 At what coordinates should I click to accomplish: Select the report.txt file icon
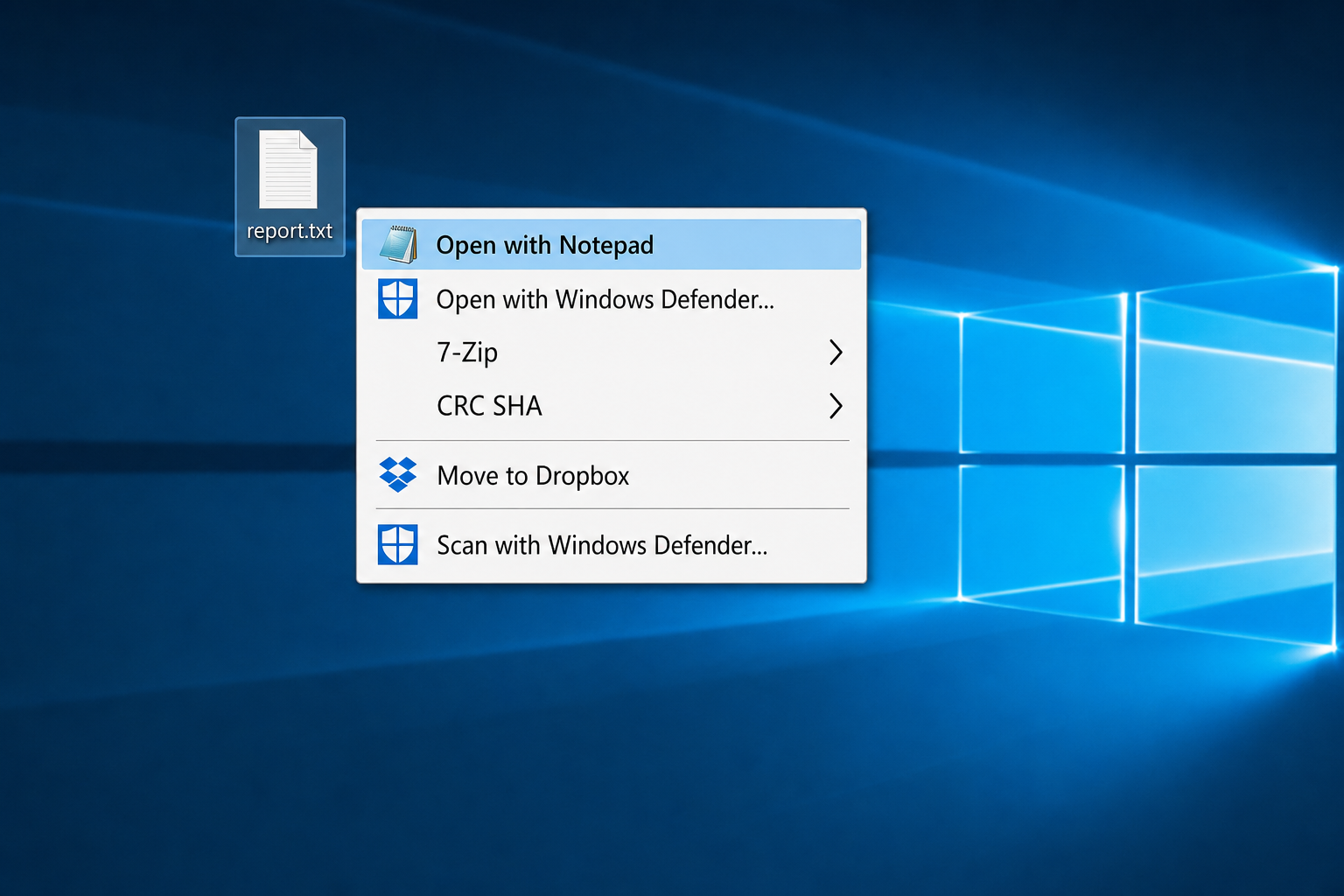coord(288,170)
